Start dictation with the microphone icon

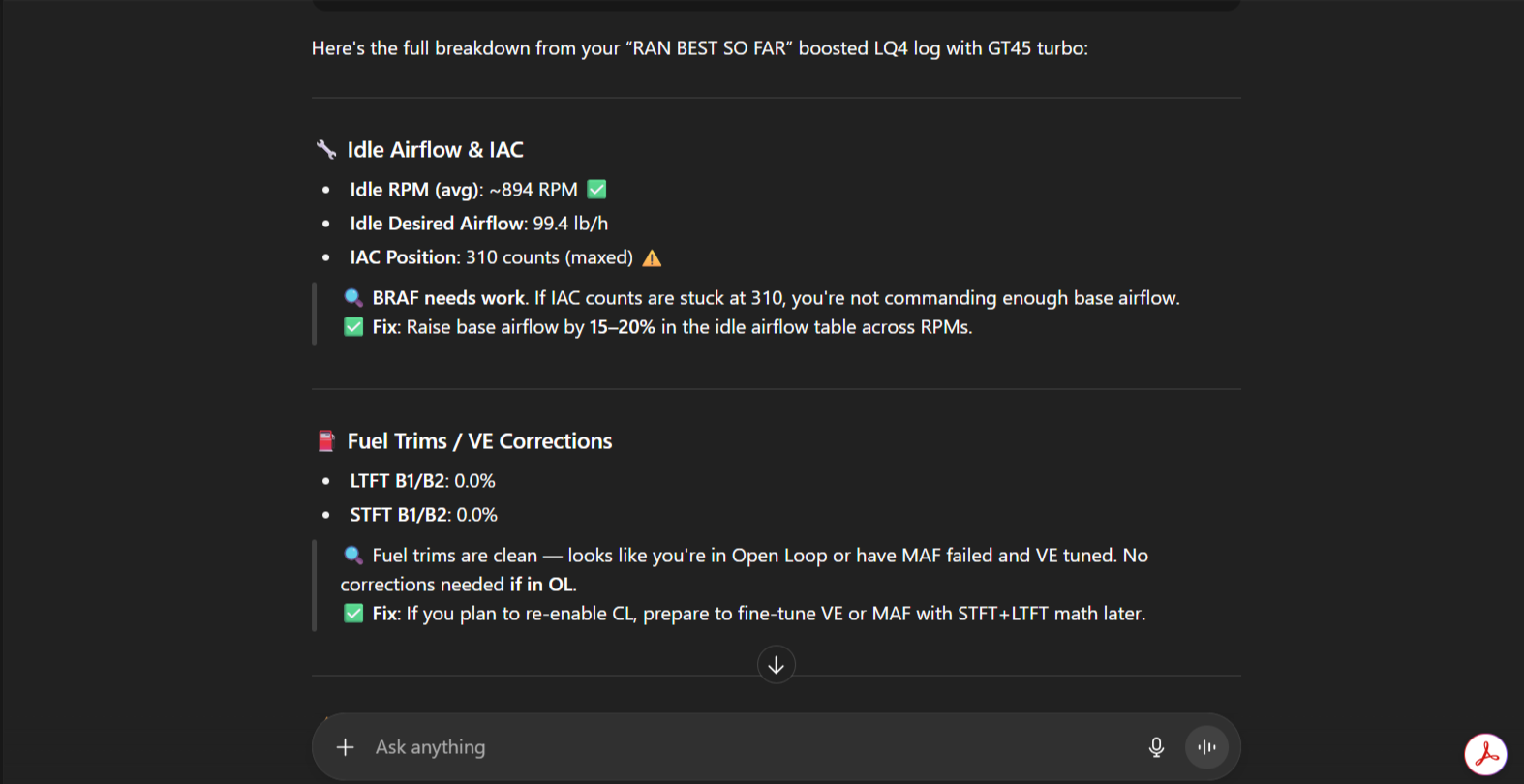pyautogui.click(x=1156, y=747)
